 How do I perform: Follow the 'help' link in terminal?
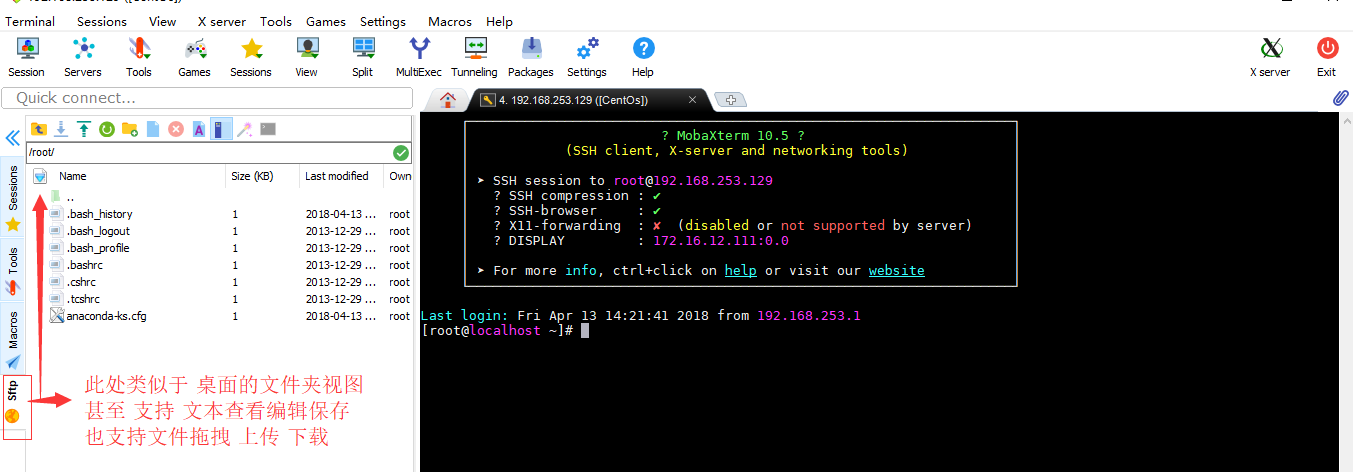pyautogui.click(x=740, y=271)
